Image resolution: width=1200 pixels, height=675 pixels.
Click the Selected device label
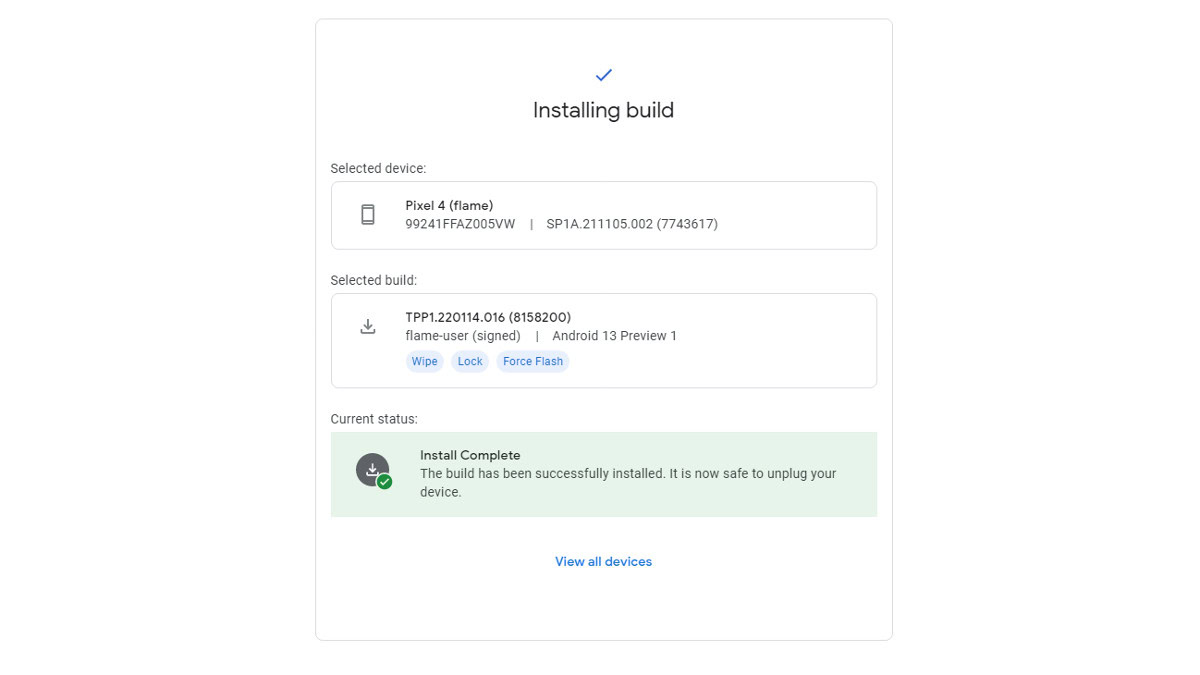pyautogui.click(x=378, y=169)
